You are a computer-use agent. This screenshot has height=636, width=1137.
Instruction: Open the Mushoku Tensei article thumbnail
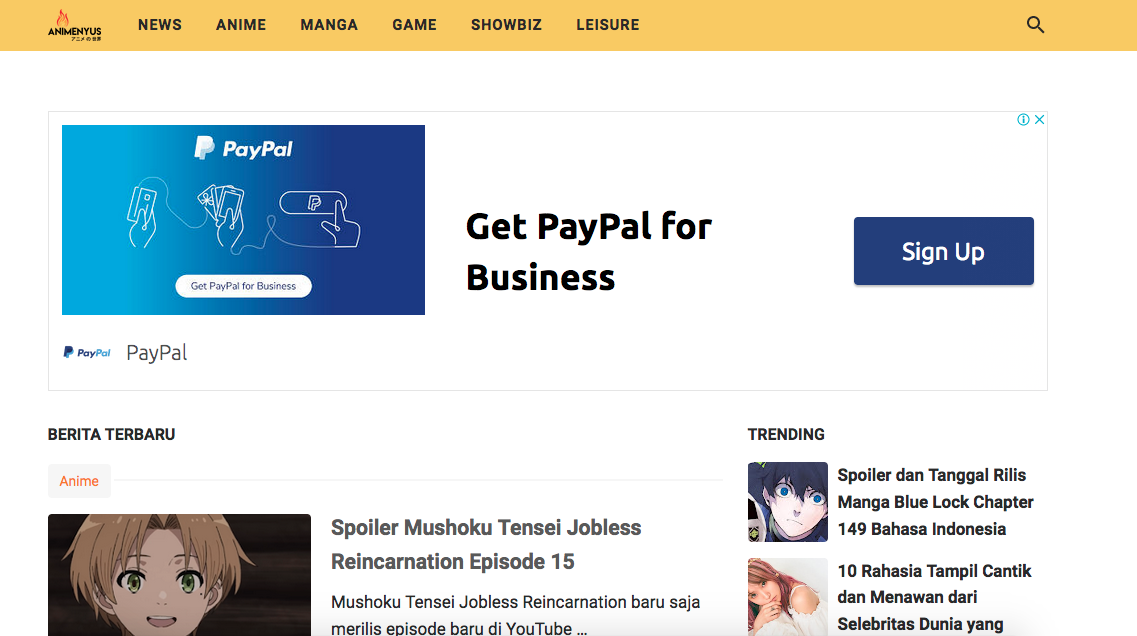pos(179,575)
